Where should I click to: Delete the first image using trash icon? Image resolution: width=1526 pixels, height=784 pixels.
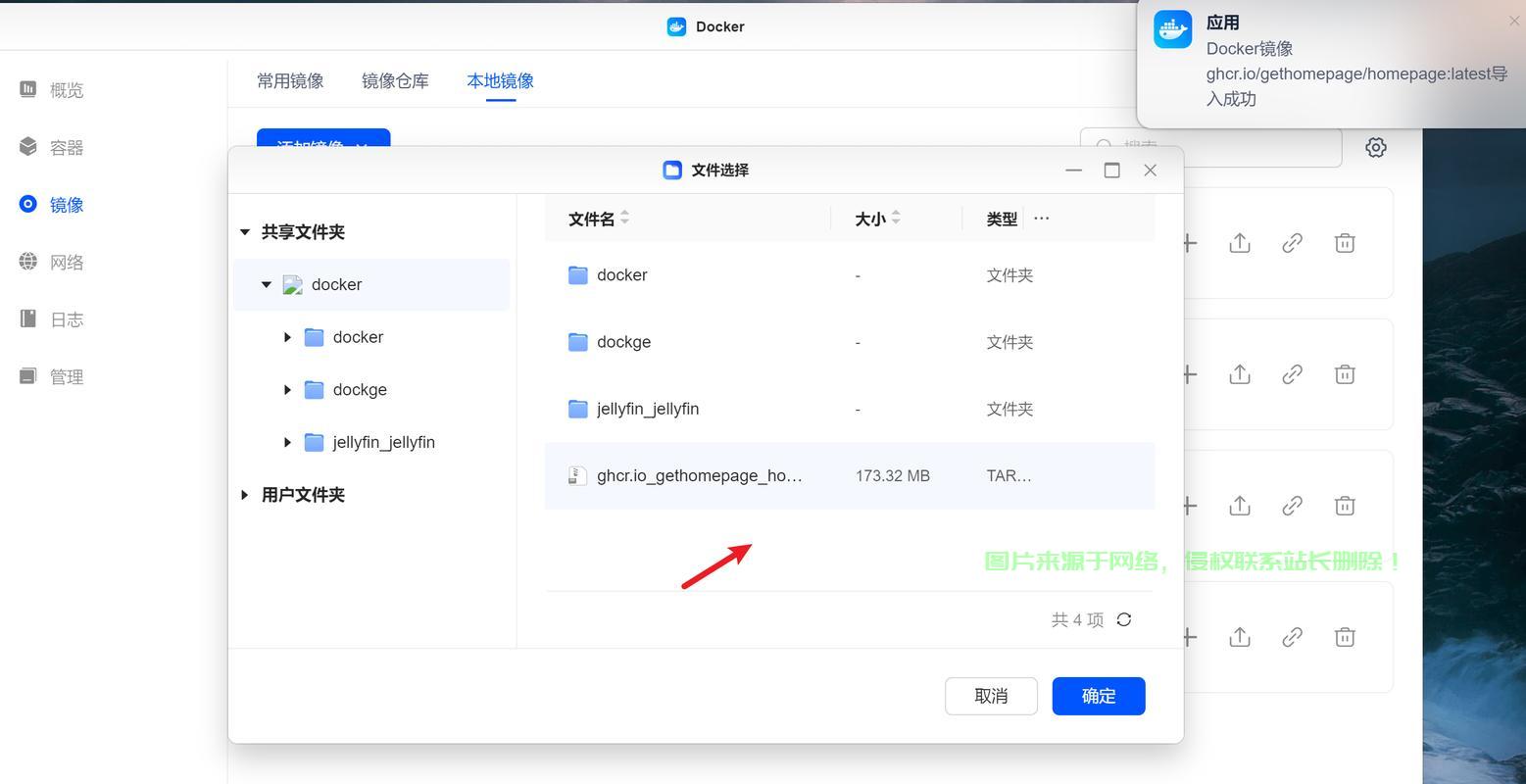(x=1345, y=243)
